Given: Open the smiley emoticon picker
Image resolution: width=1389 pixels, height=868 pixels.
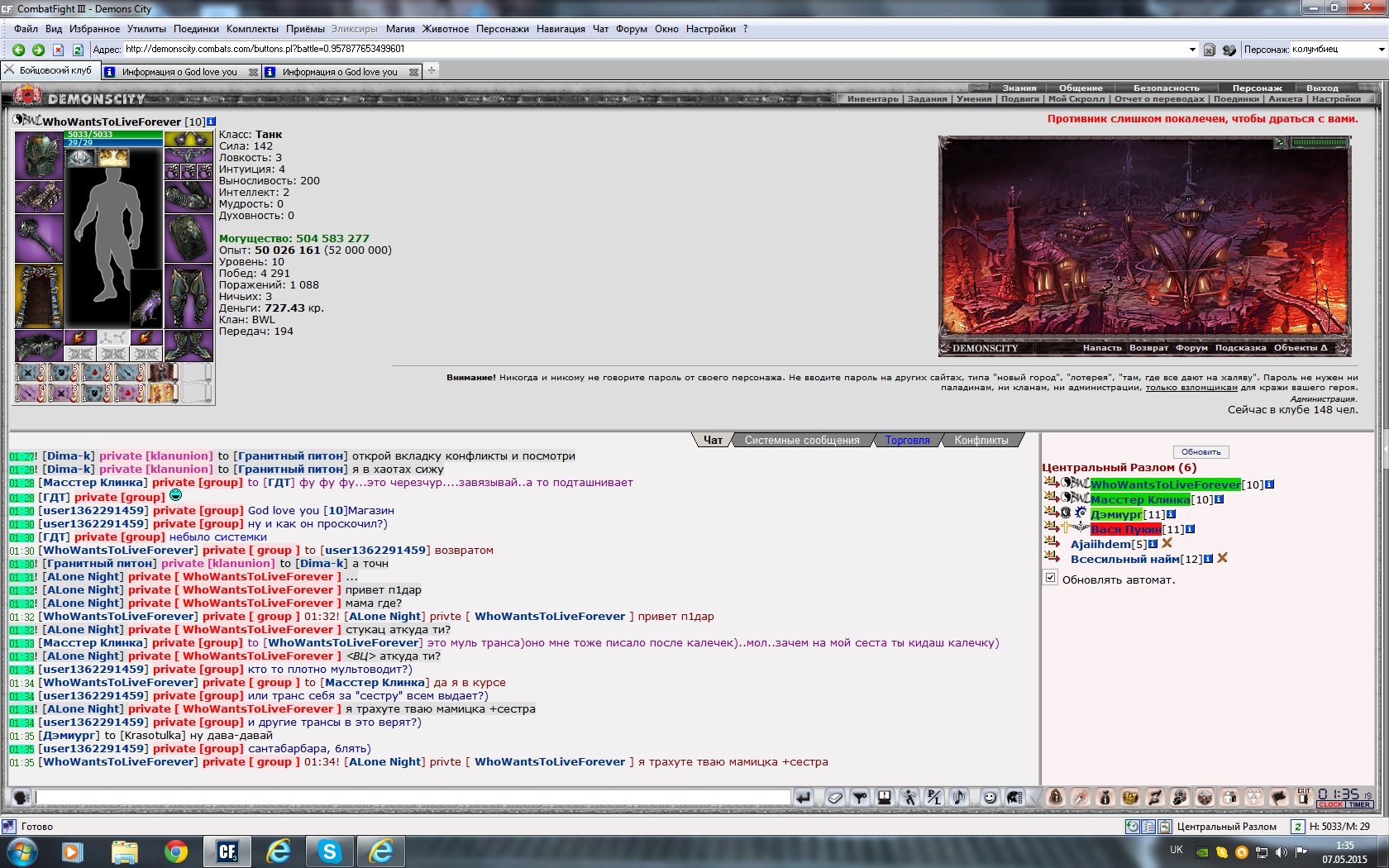Looking at the screenshot, I should (x=990, y=797).
